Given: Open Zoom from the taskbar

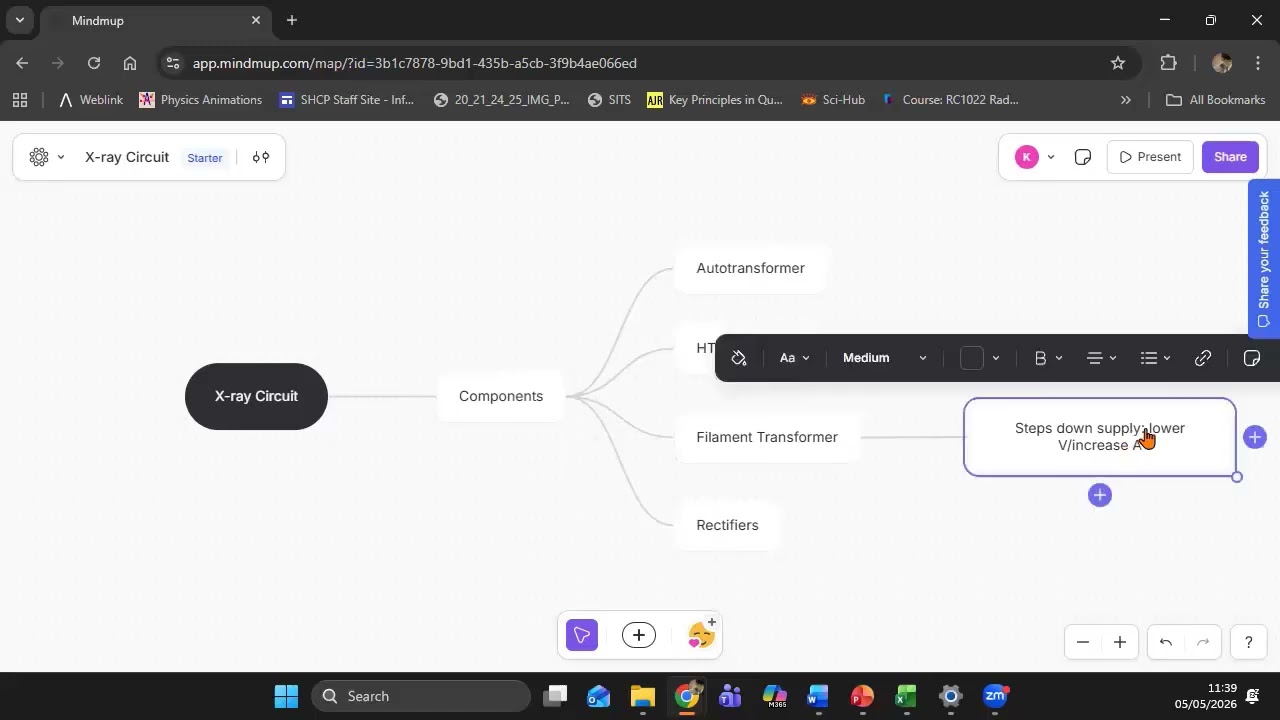Looking at the screenshot, I should tap(994, 696).
